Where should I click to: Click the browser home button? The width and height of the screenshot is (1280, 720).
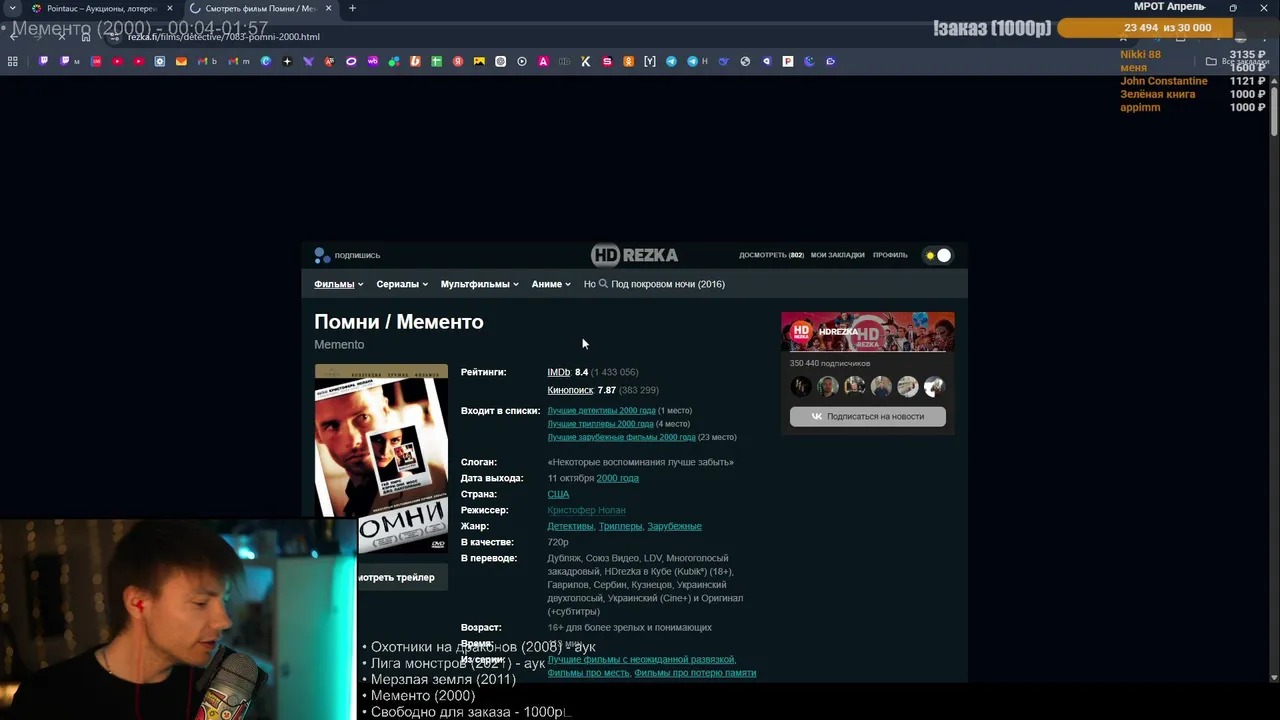point(86,37)
